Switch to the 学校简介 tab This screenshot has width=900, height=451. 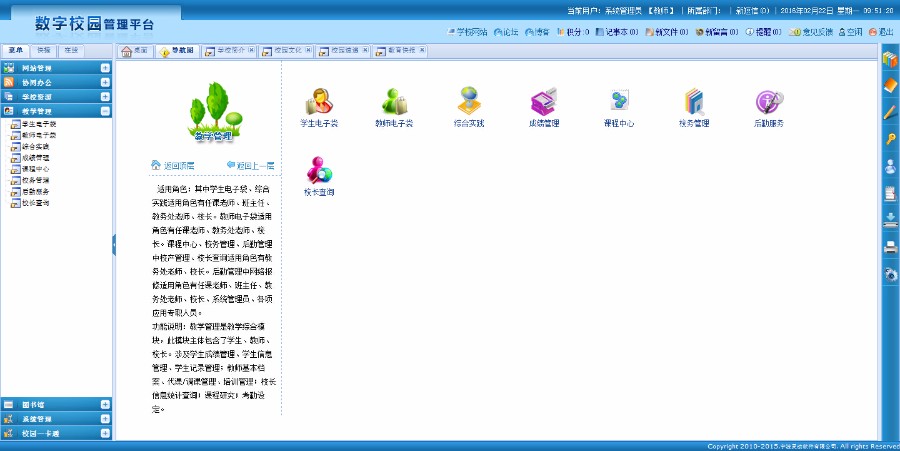[228, 51]
